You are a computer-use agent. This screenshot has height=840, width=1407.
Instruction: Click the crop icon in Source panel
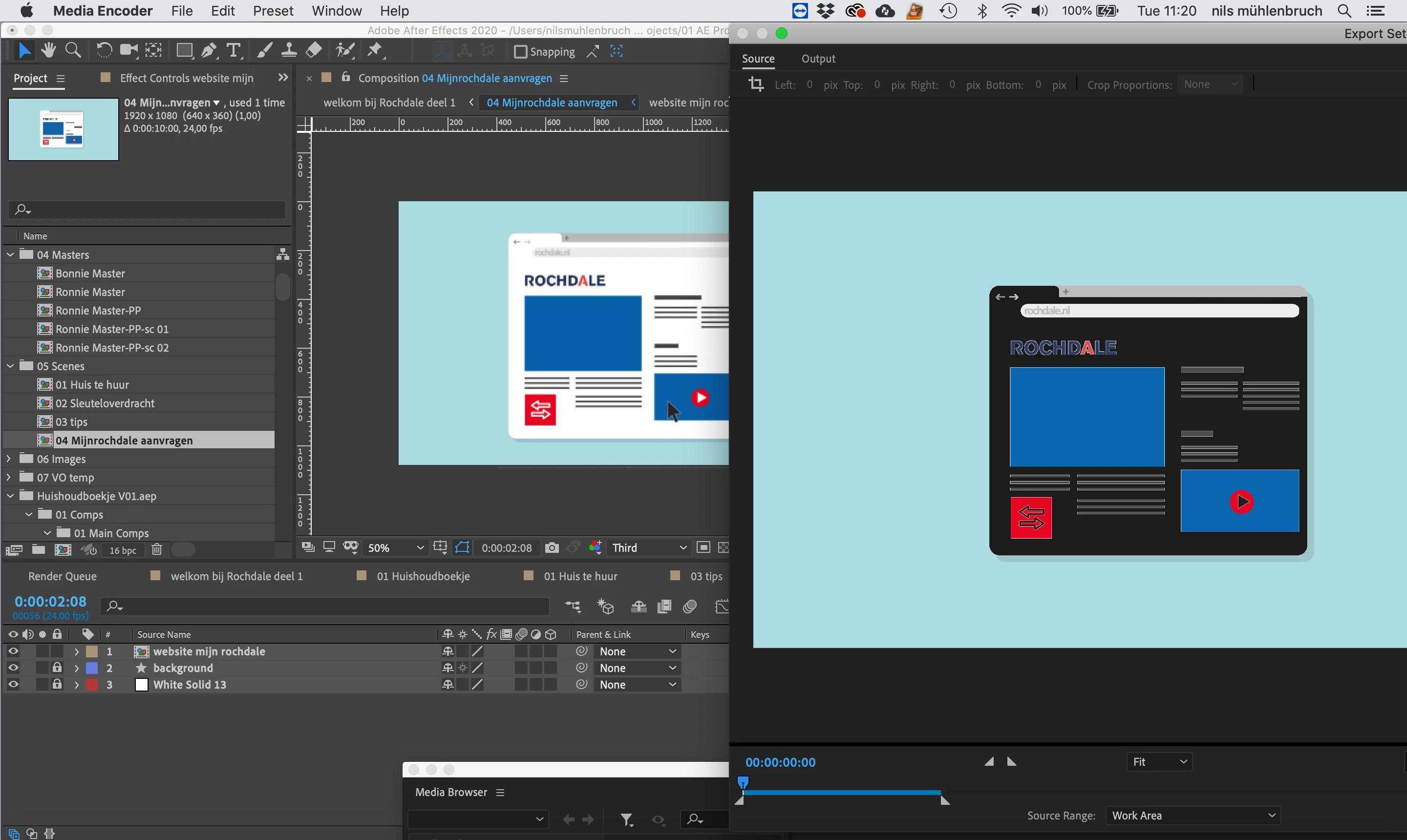coord(756,84)
